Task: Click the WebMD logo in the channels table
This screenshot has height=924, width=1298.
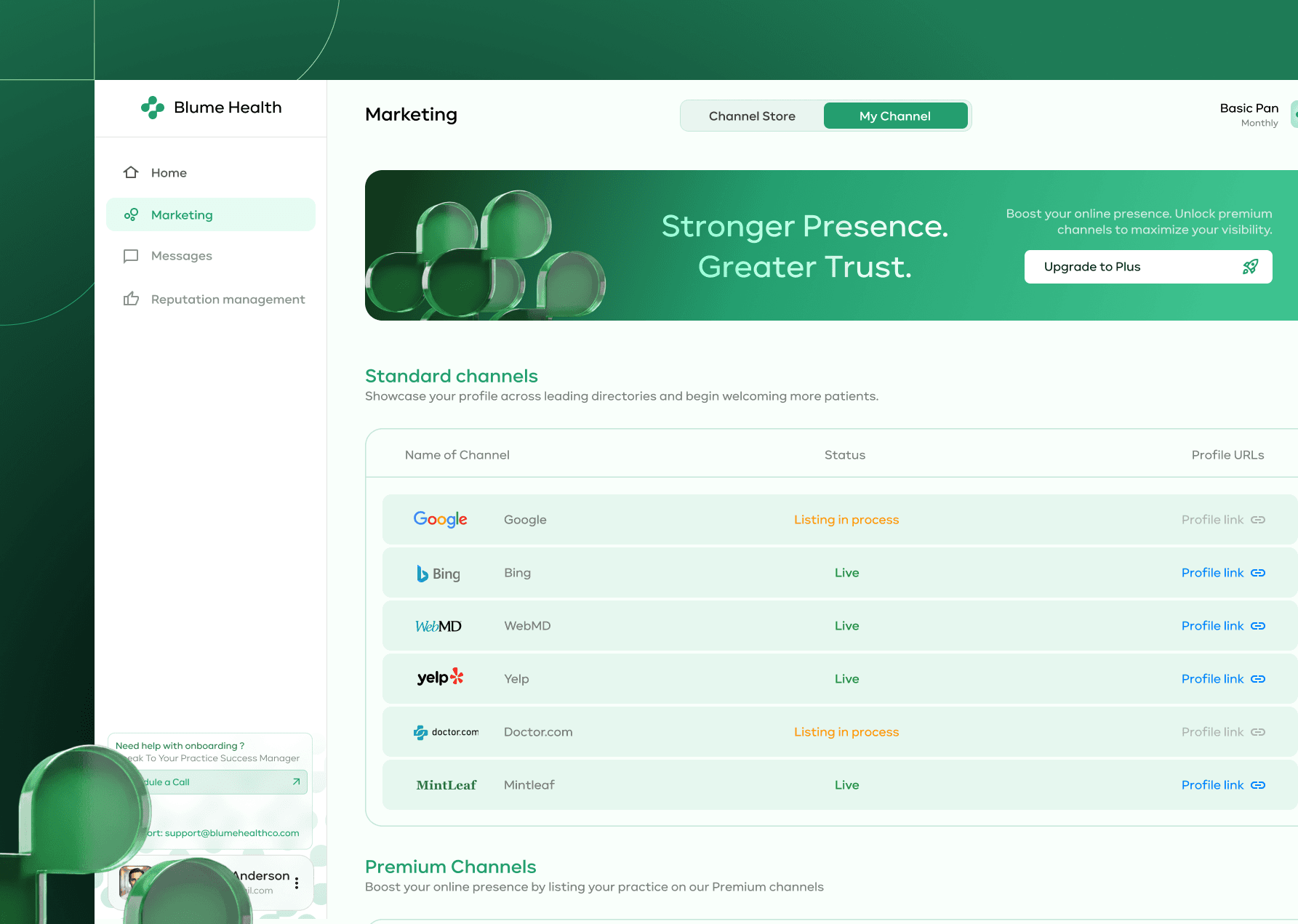Action: click(x=438, y=626)
